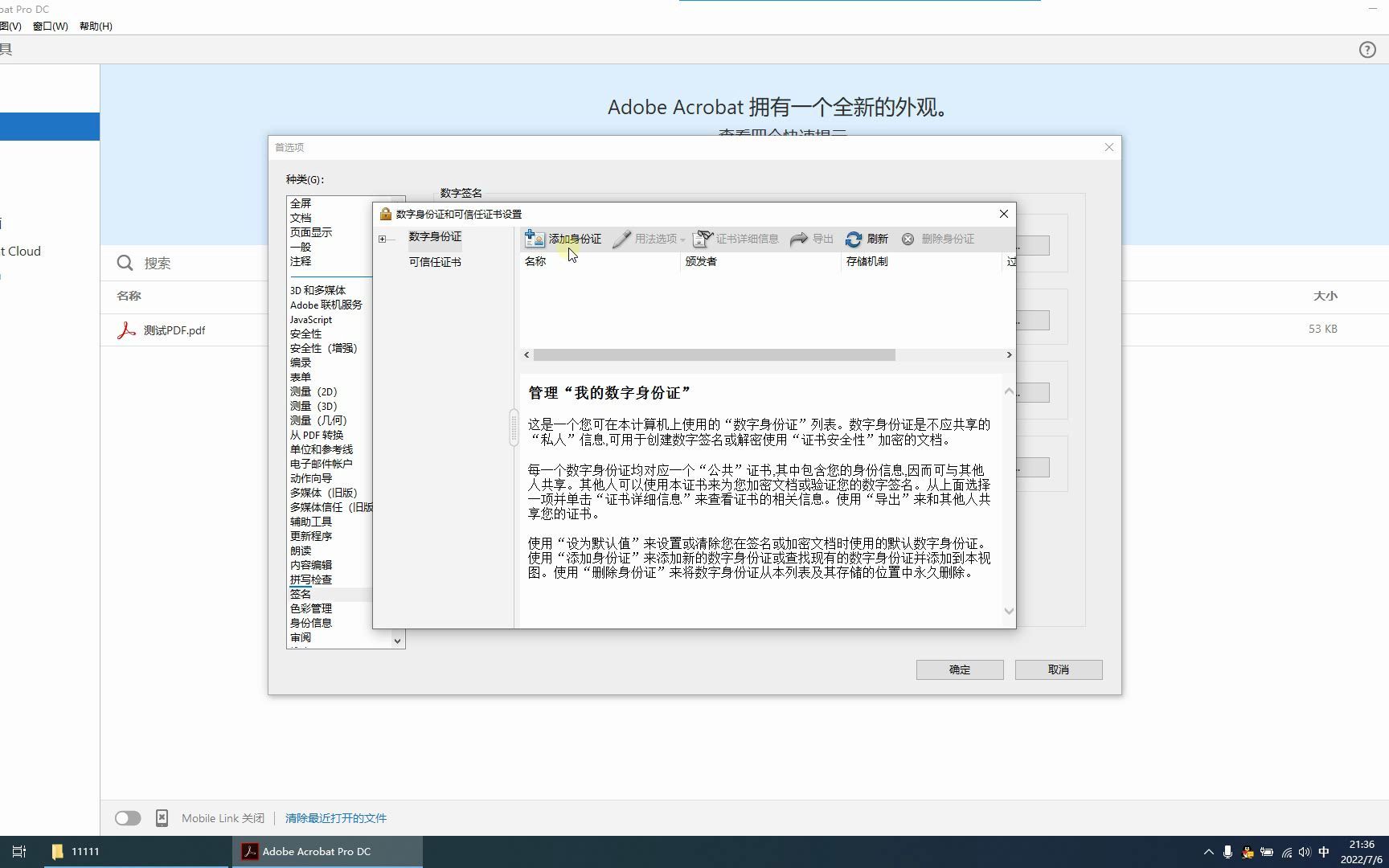This screenshot has width=1389, height=868.
Task: Click the Add ID (添加身份证) icon
Action: click(x=535, y=239)
